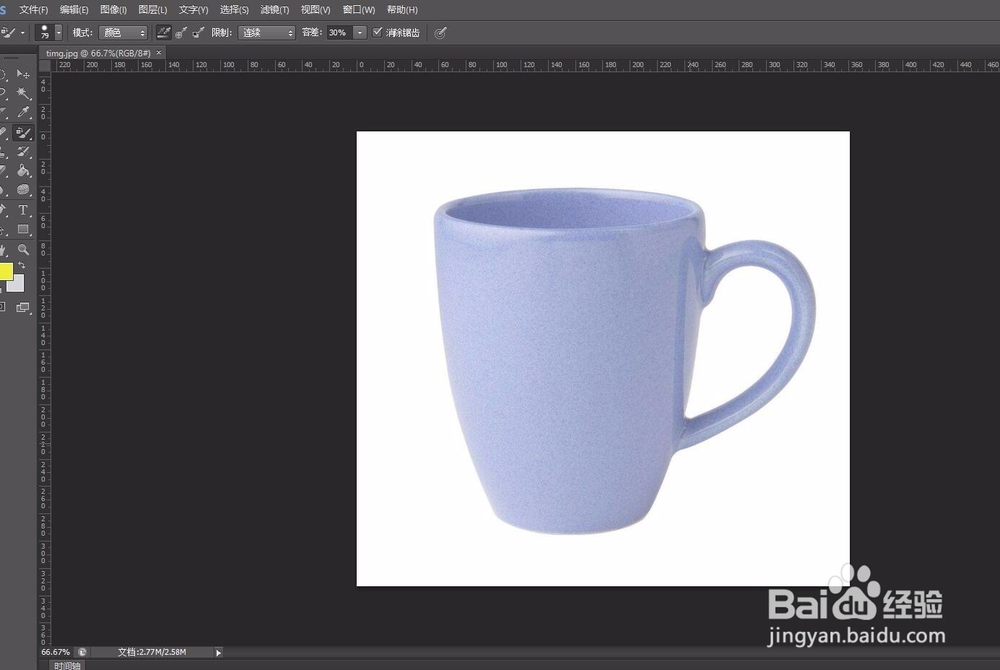This screenshot has width=1000, height=670.
Task: Select the Eyedropper tool
Action: [x=23, y=113]
